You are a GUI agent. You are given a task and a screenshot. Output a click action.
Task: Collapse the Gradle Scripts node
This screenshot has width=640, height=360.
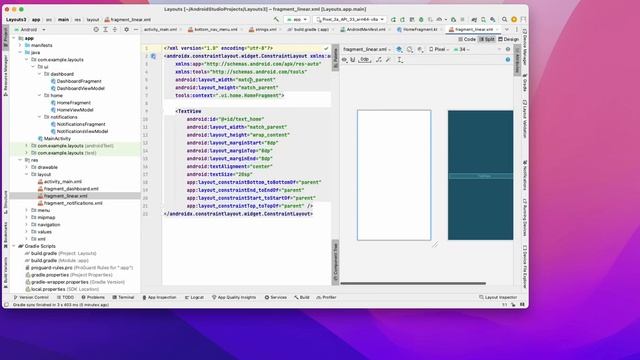tap(14, 246)
